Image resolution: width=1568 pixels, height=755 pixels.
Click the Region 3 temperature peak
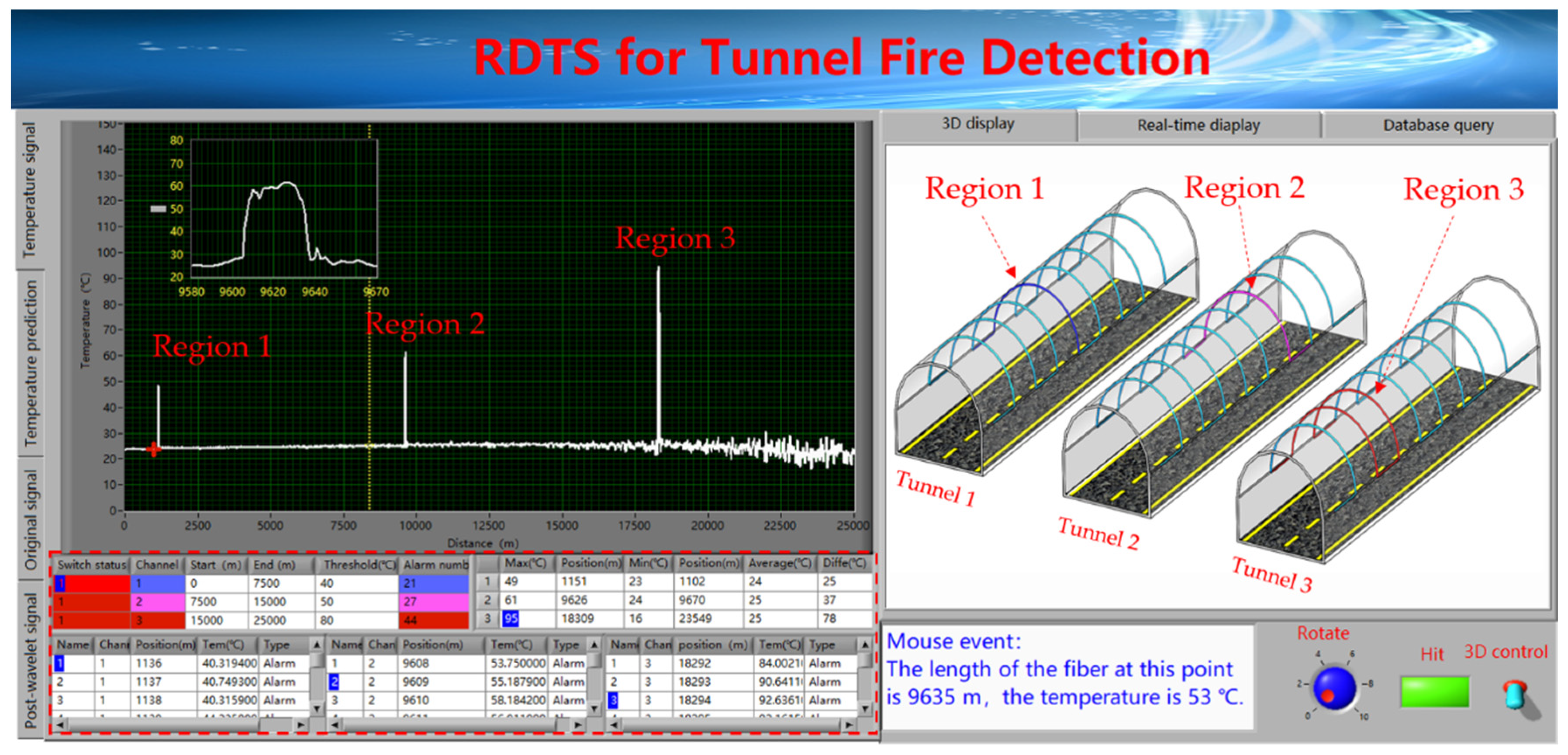(x=658, y=271)
